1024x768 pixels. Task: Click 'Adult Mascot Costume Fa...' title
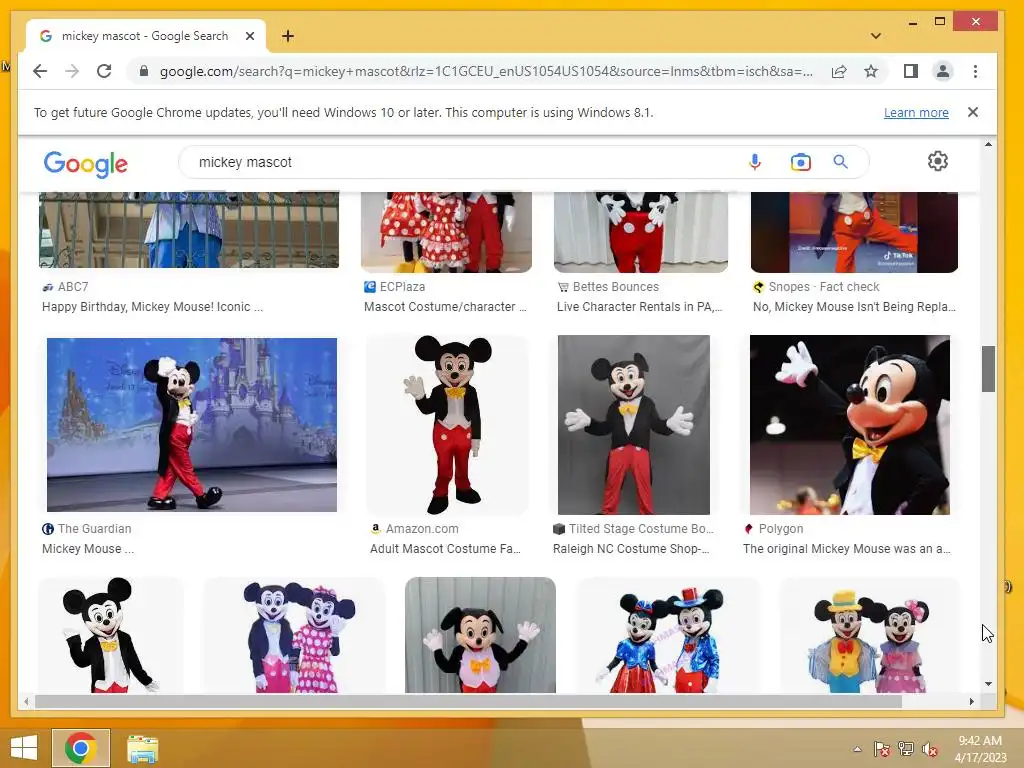coord(445,549)
